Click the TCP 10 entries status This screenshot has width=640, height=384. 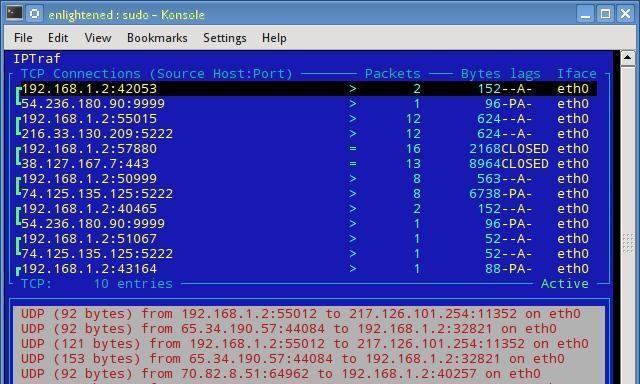tap(97, 284)
